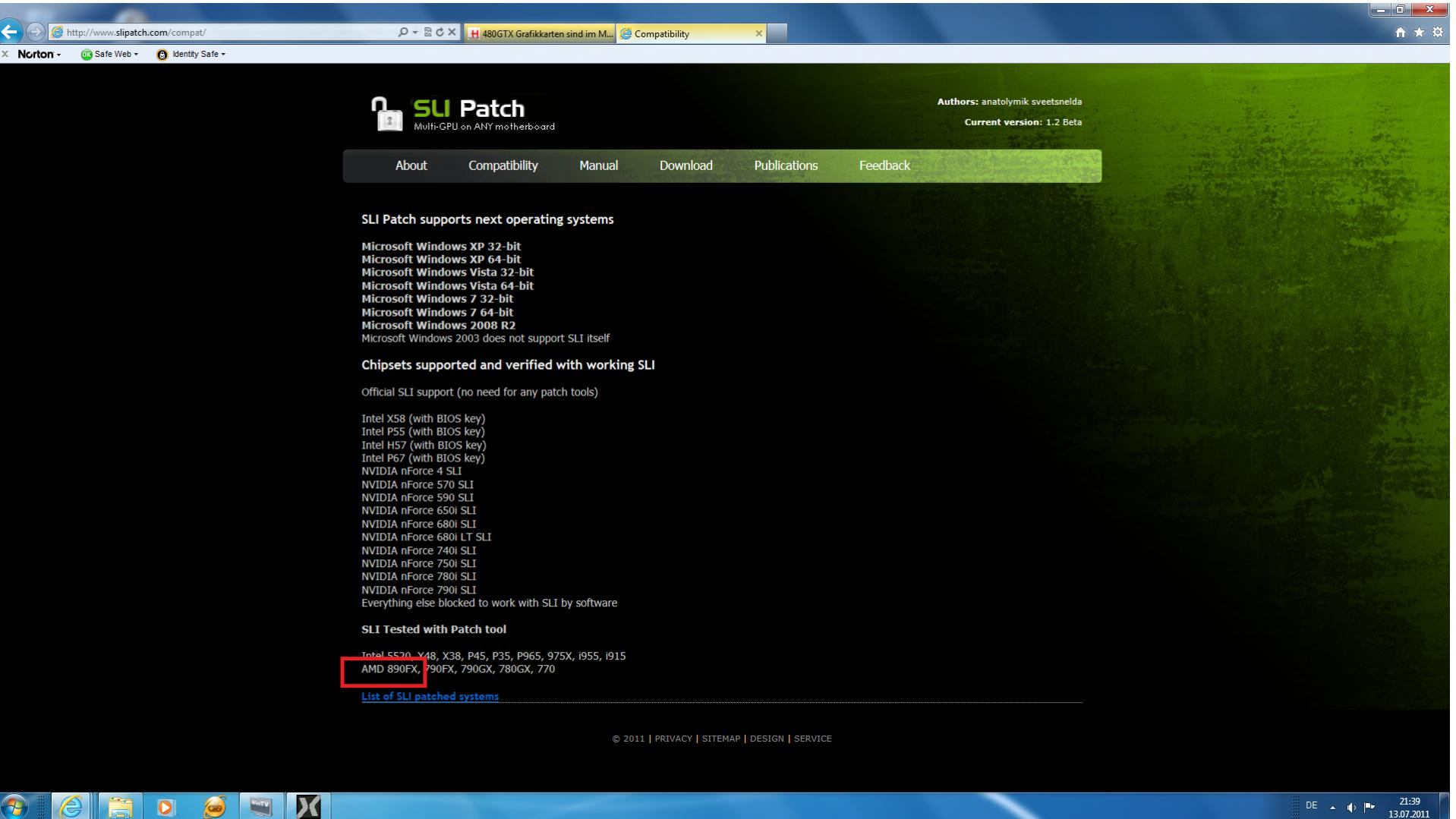
Task: Switch to the 480GTX Grafikkarten tab
Action: click(539, 33)
